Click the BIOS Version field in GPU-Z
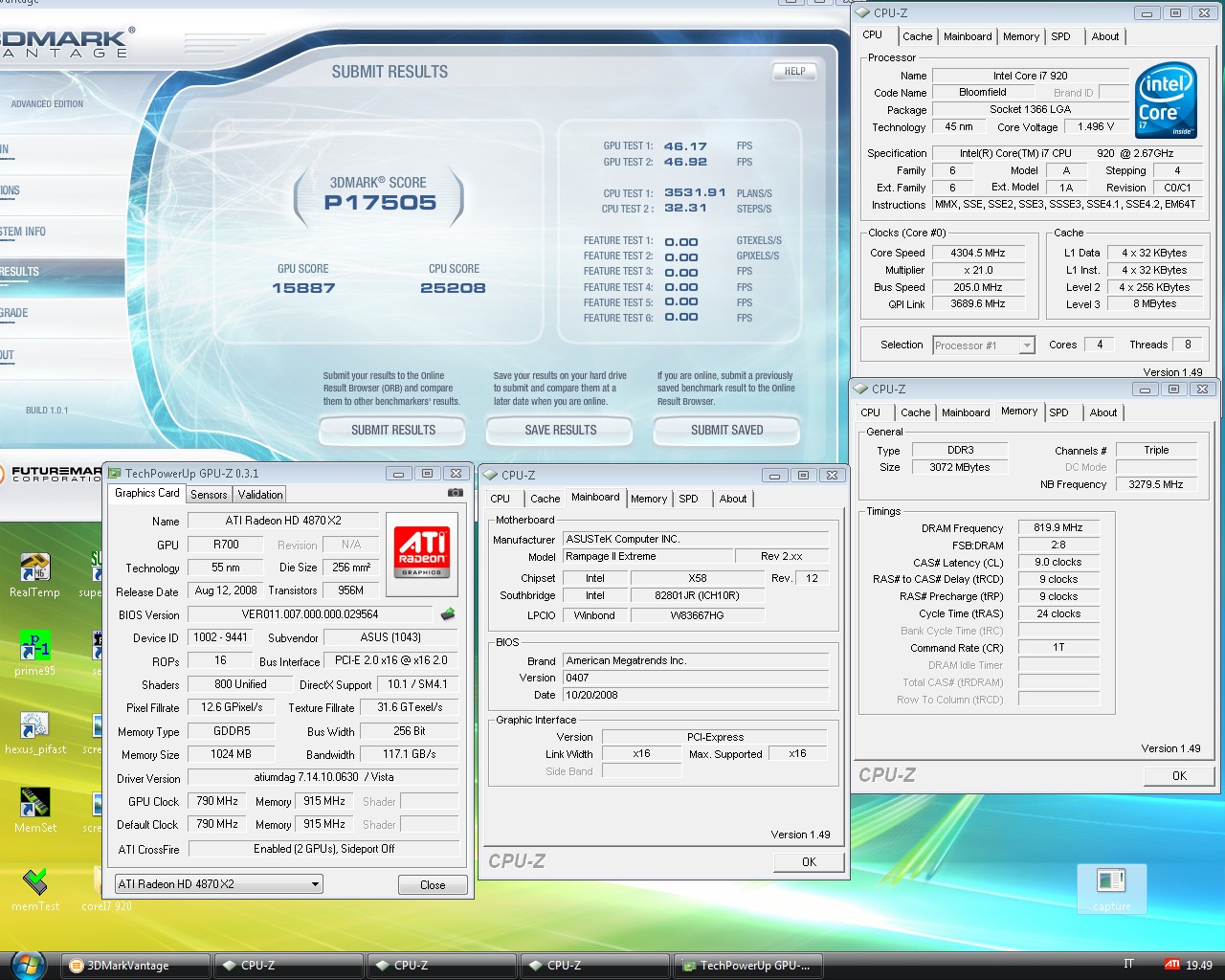The height and width of the screenshot is (980, 1225). [x=310, y=614]
